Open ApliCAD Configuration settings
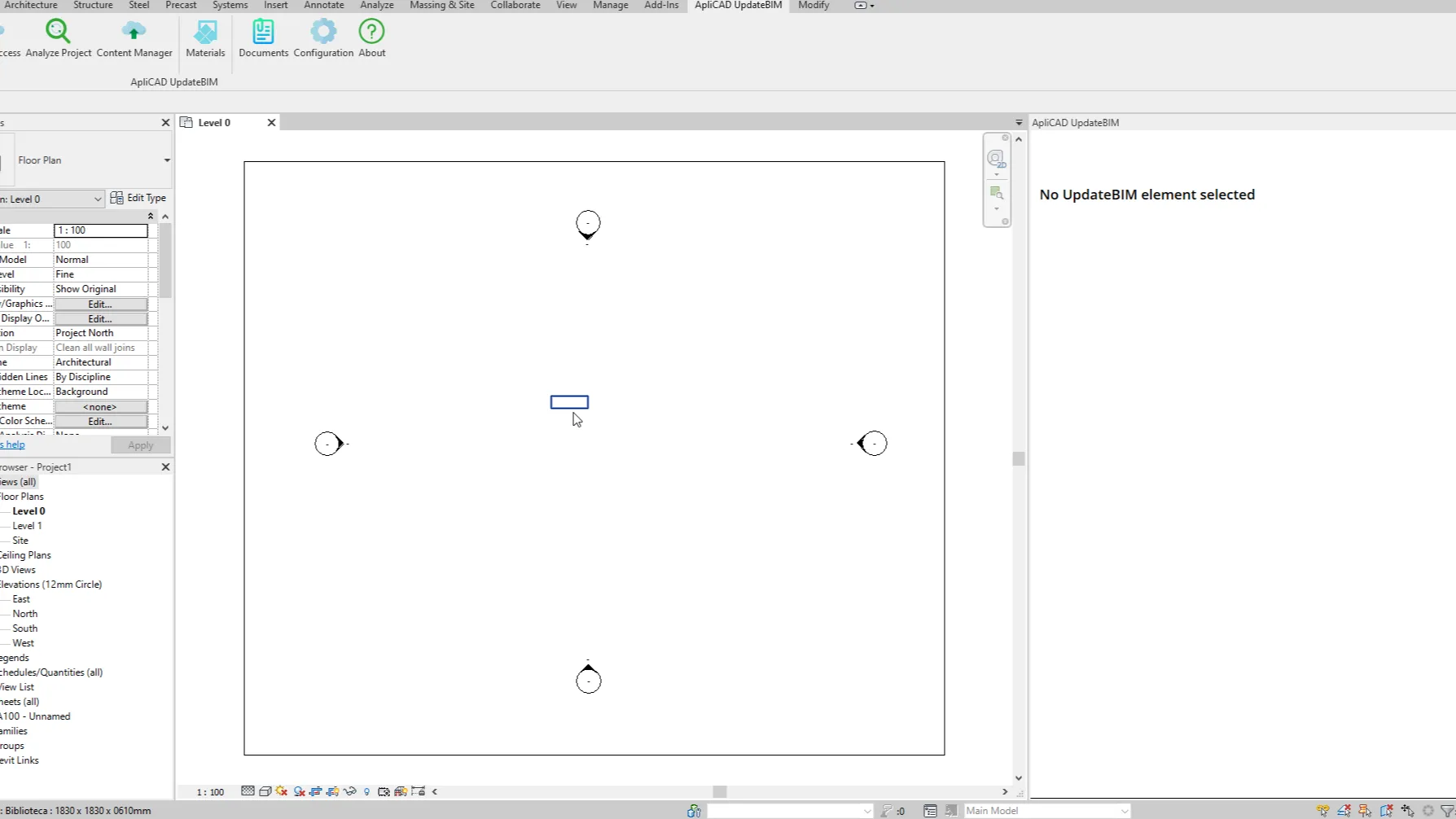Screen dimensions: 1456x819 pos(323,39)
